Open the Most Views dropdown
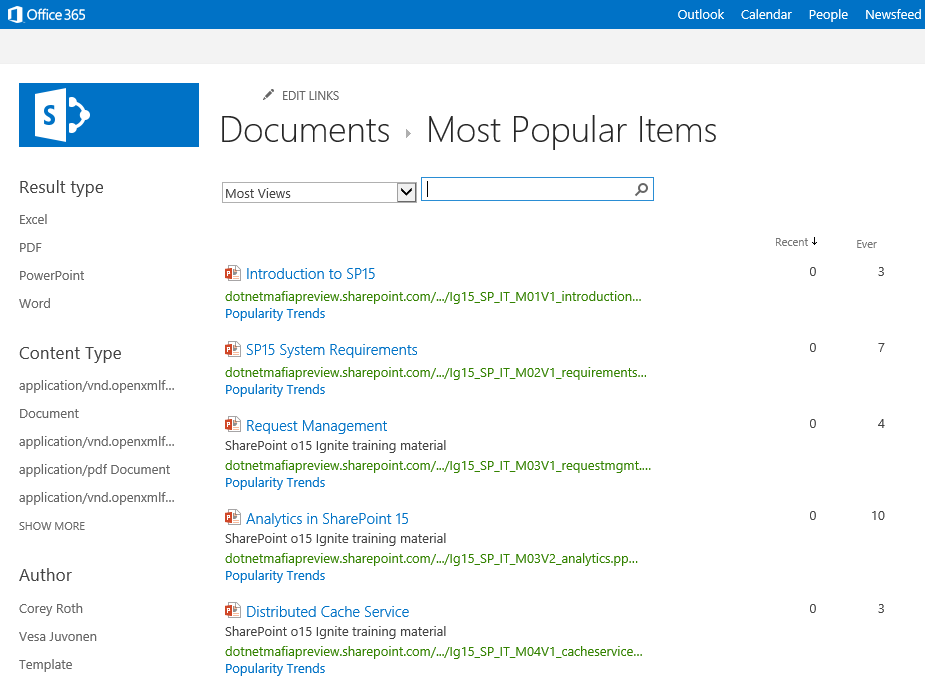 319,193
